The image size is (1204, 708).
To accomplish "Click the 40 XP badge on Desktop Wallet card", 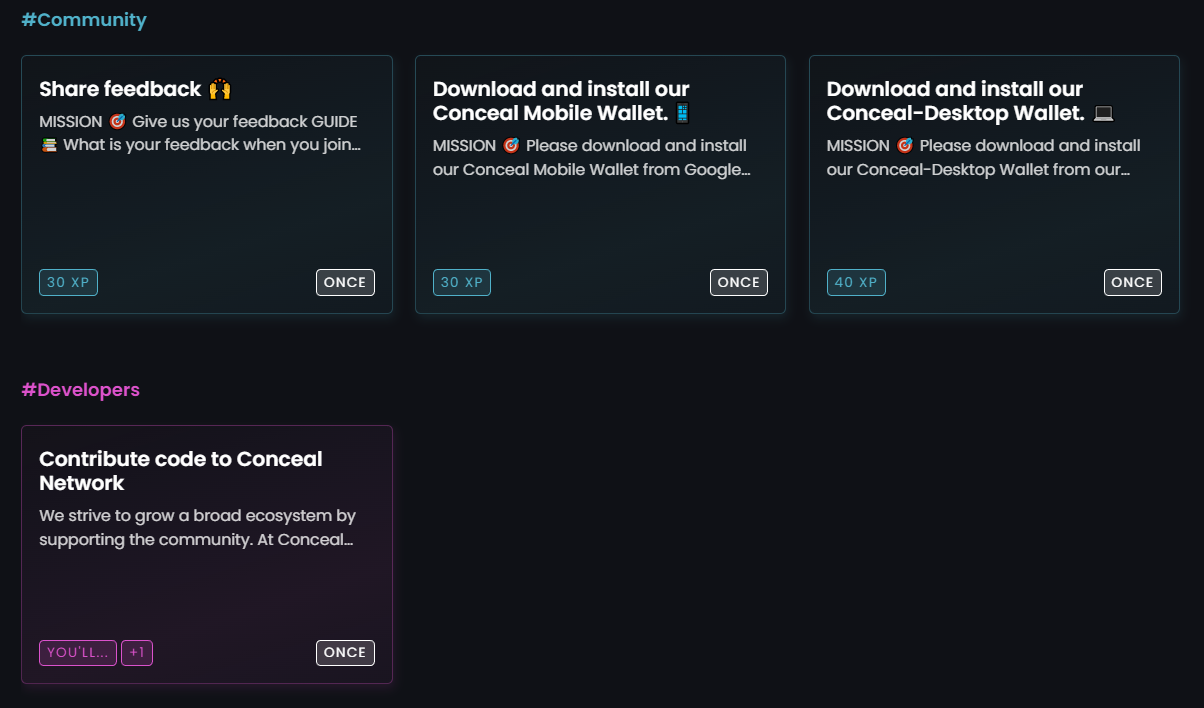I will point(856,282).
